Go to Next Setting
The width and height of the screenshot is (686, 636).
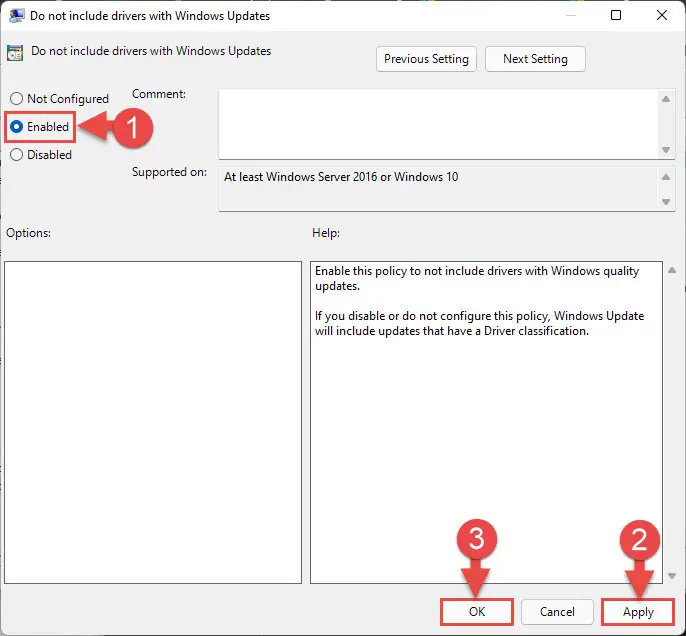(x=535, y=59)
